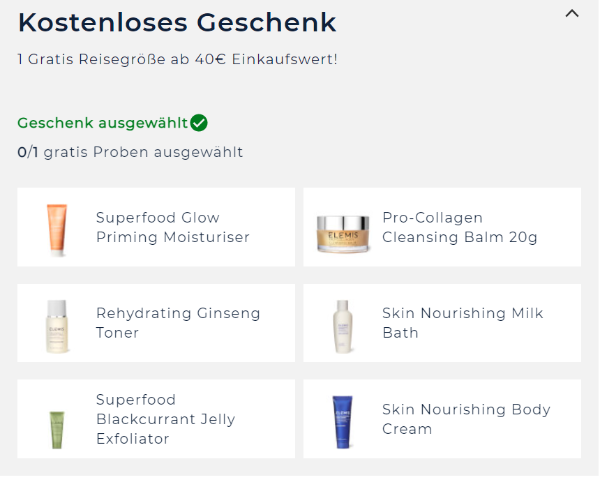Select Superfood Glow Priming Moisturiser gift

156,227
